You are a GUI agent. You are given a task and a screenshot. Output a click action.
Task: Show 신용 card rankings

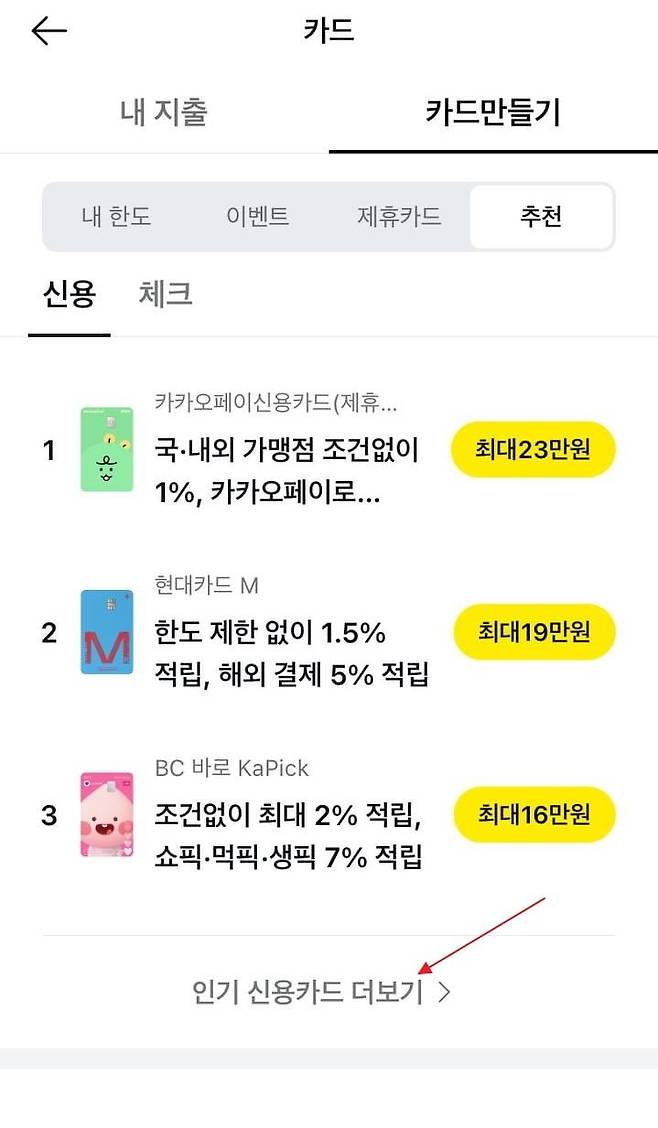click(69, 294)
